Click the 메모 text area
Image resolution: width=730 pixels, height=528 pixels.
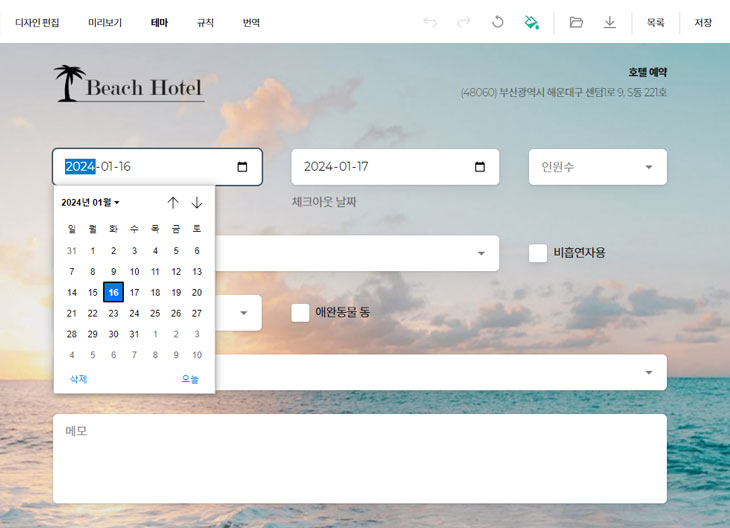(360, 459)
